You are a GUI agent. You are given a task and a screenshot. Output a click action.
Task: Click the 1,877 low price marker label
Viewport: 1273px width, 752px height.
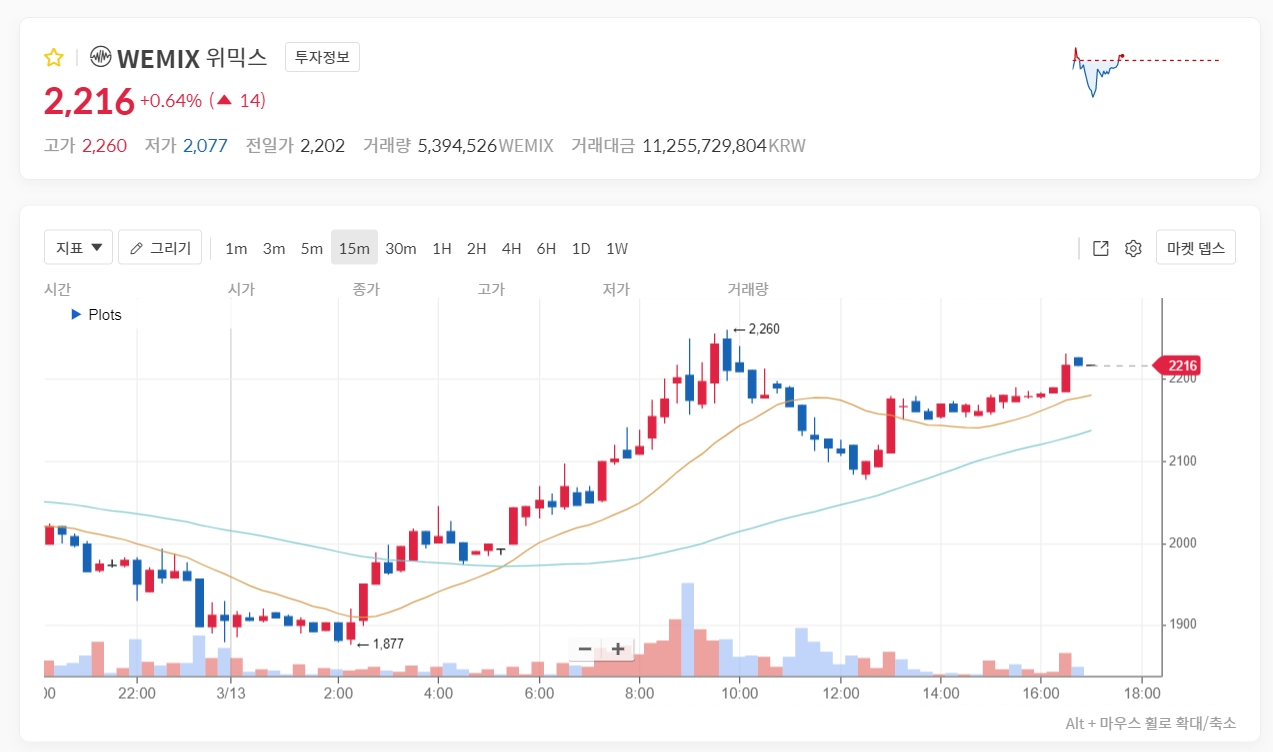[380, 644]
